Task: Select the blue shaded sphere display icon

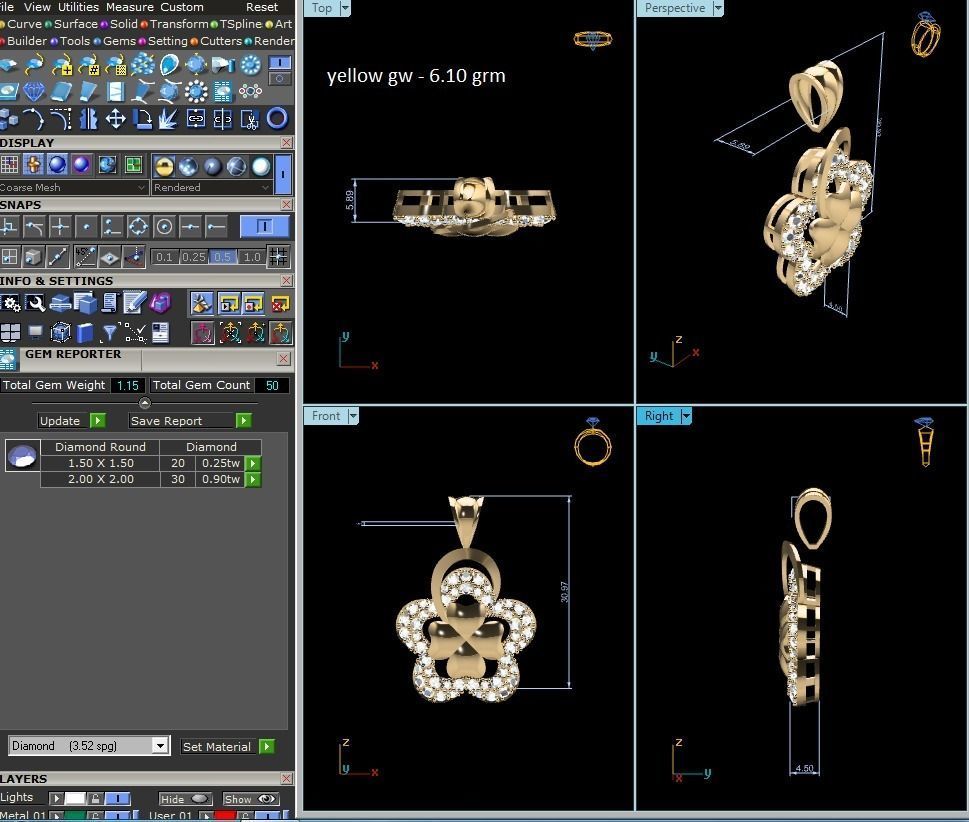Action: [x=57, y=164]
